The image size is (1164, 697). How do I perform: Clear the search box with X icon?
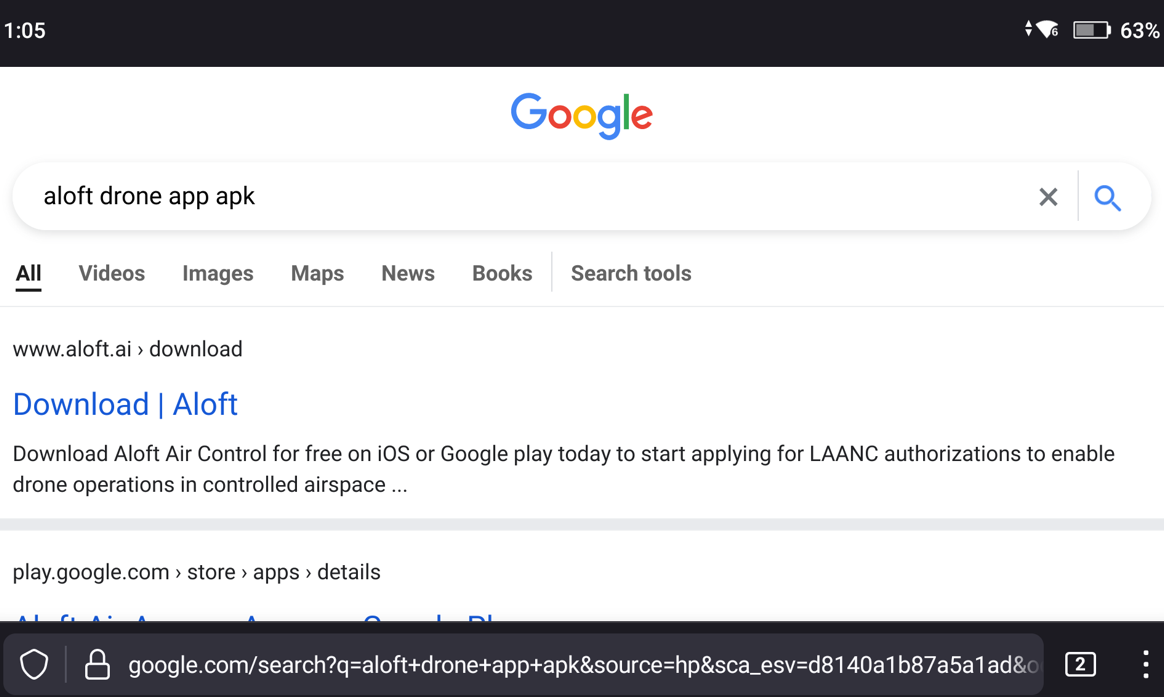coord(1047,197)
